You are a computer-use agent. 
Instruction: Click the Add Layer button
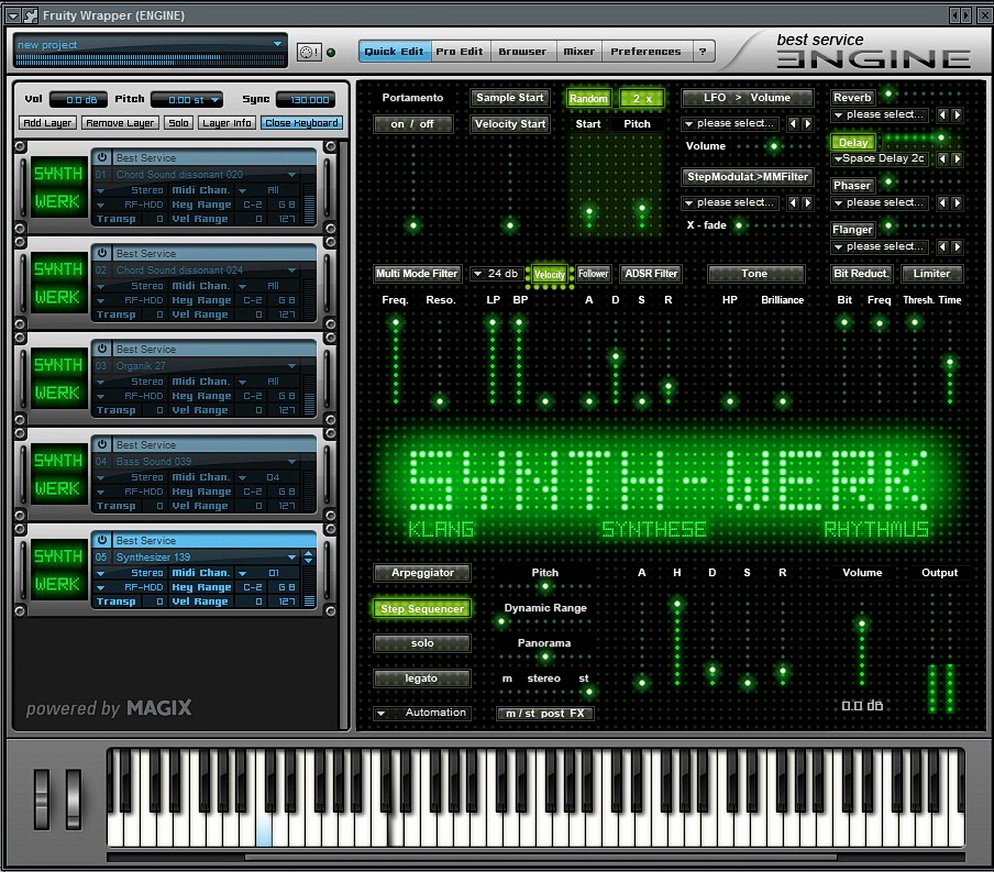point(48,123)
